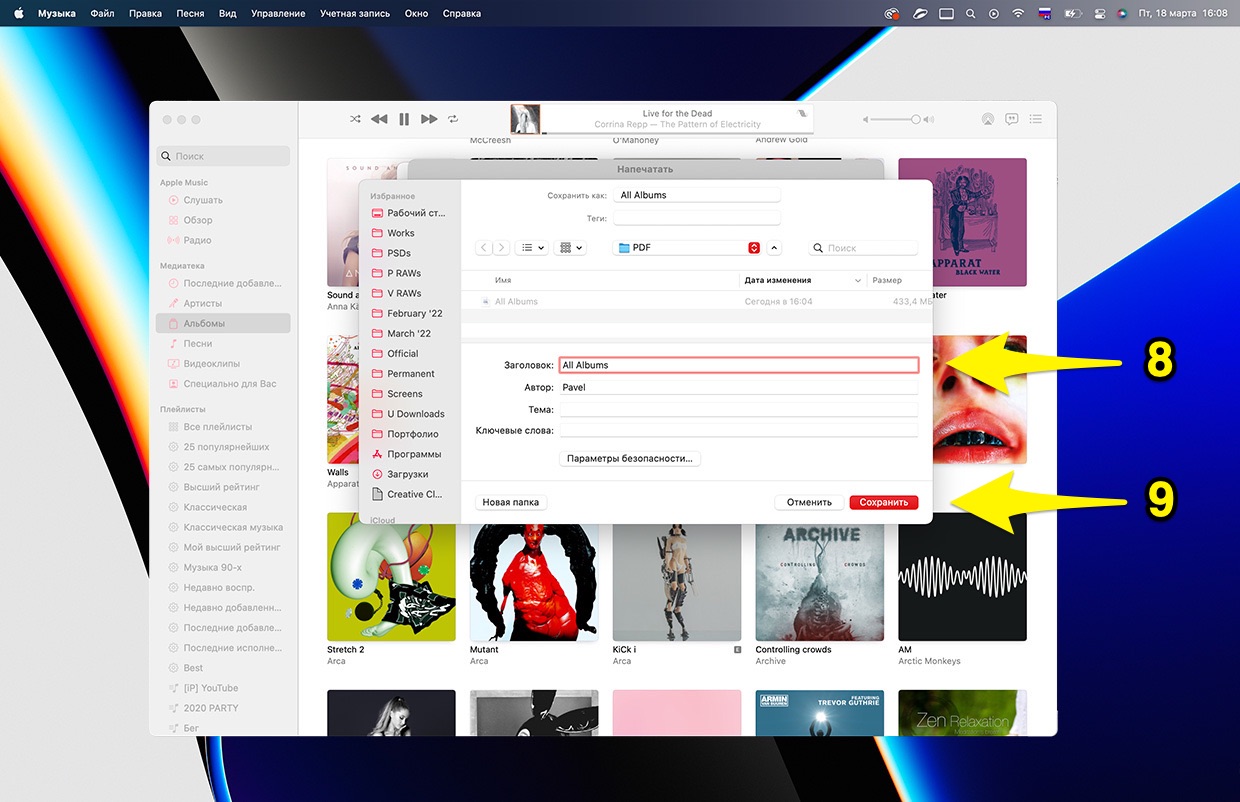
Task: Show lyrics panel
Action: [1012, 119]
